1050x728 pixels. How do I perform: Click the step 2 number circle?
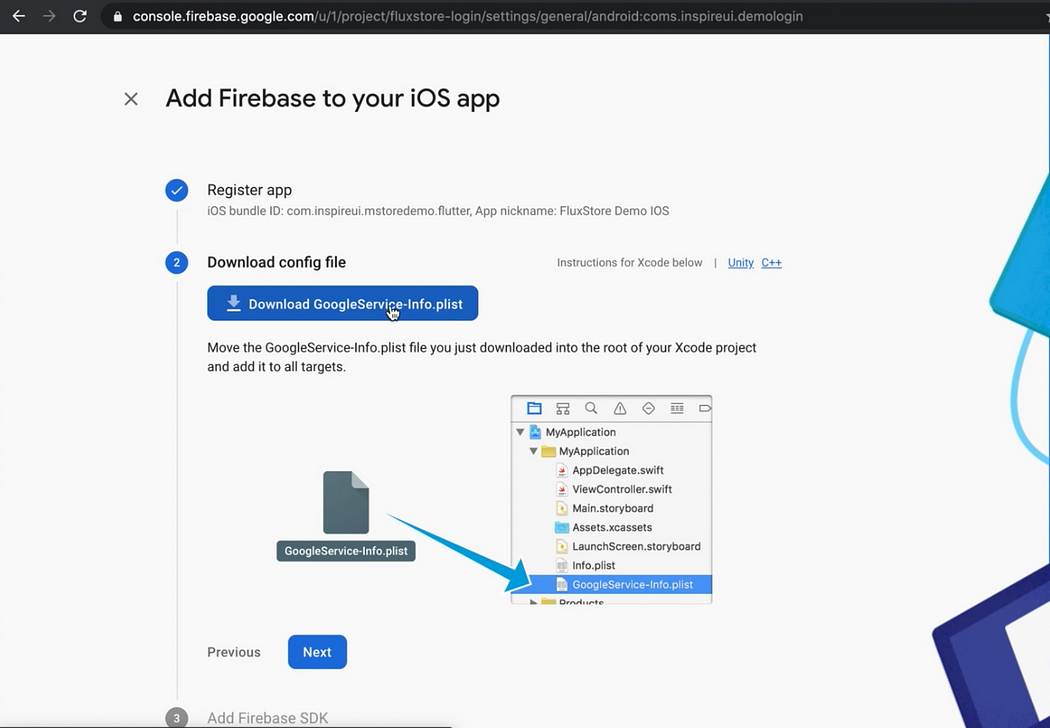click(177, 263)
